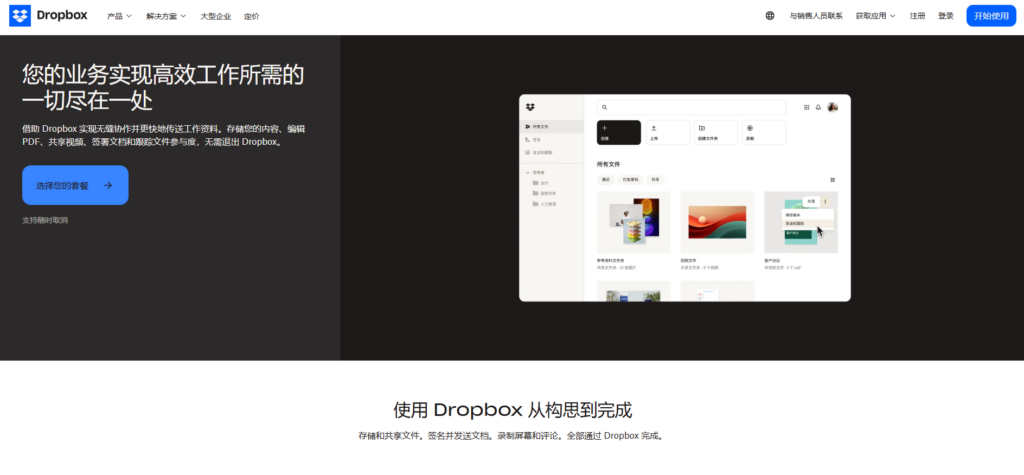
Task: Click the 登录 link
Action: pyautogui.click(x=946, y=16)
